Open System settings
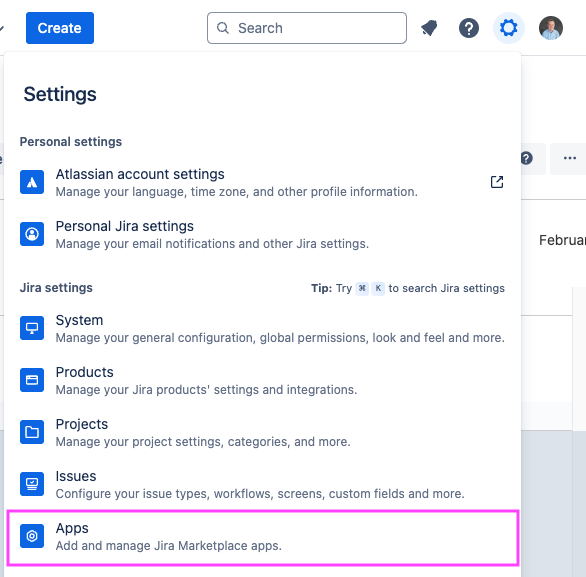 [x=262, y=328]
